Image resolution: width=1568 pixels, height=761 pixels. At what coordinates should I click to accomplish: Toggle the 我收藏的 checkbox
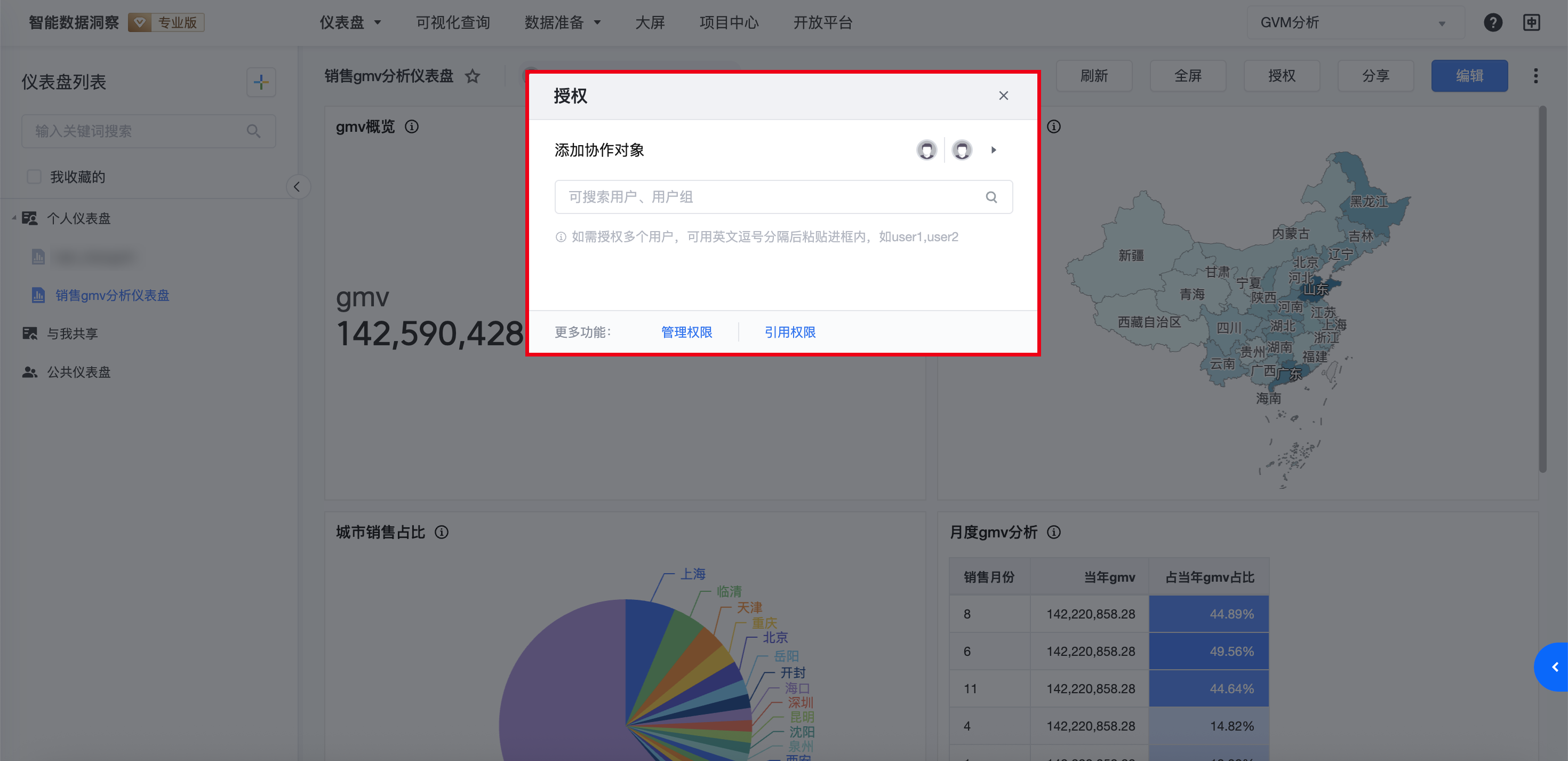[x=34, y=177]
